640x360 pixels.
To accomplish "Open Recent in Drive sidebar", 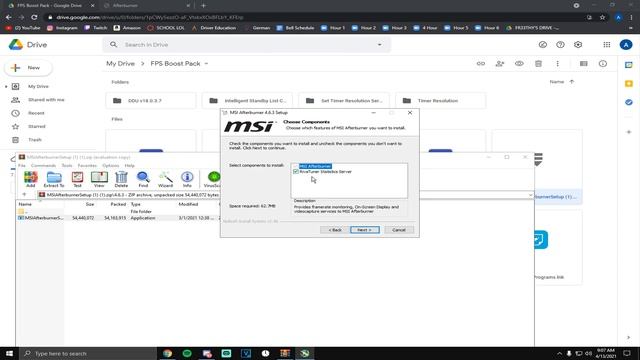I will coord(36,113).
